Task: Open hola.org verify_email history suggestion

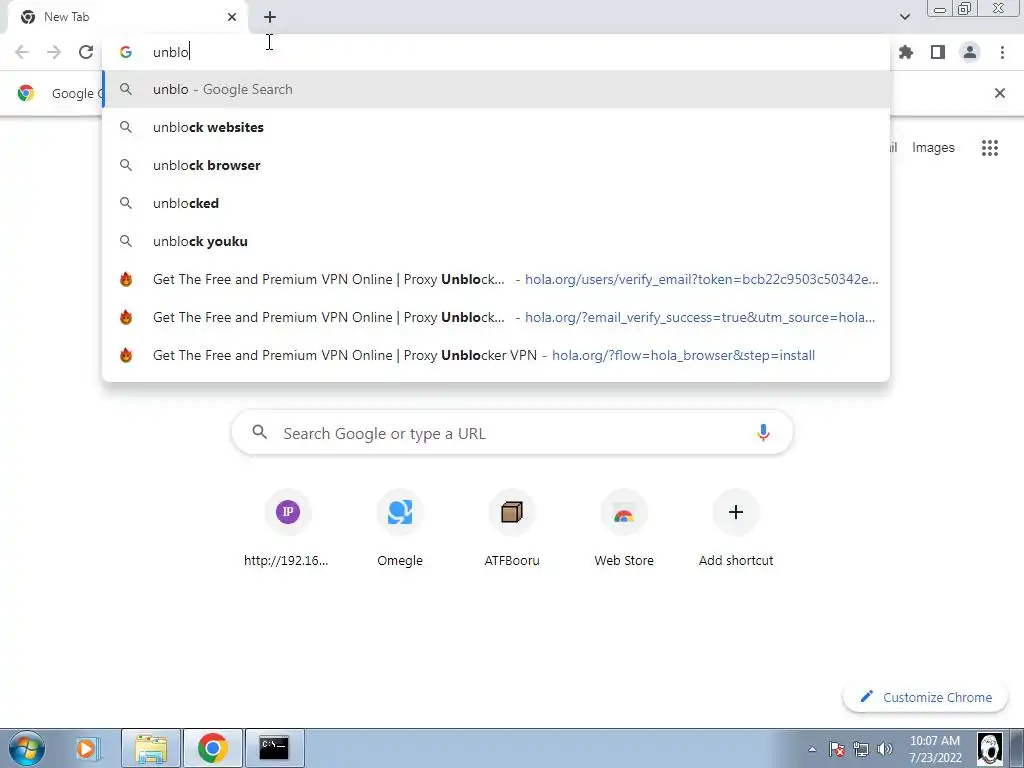Action: pyautogui.click(x=496, y=280)
